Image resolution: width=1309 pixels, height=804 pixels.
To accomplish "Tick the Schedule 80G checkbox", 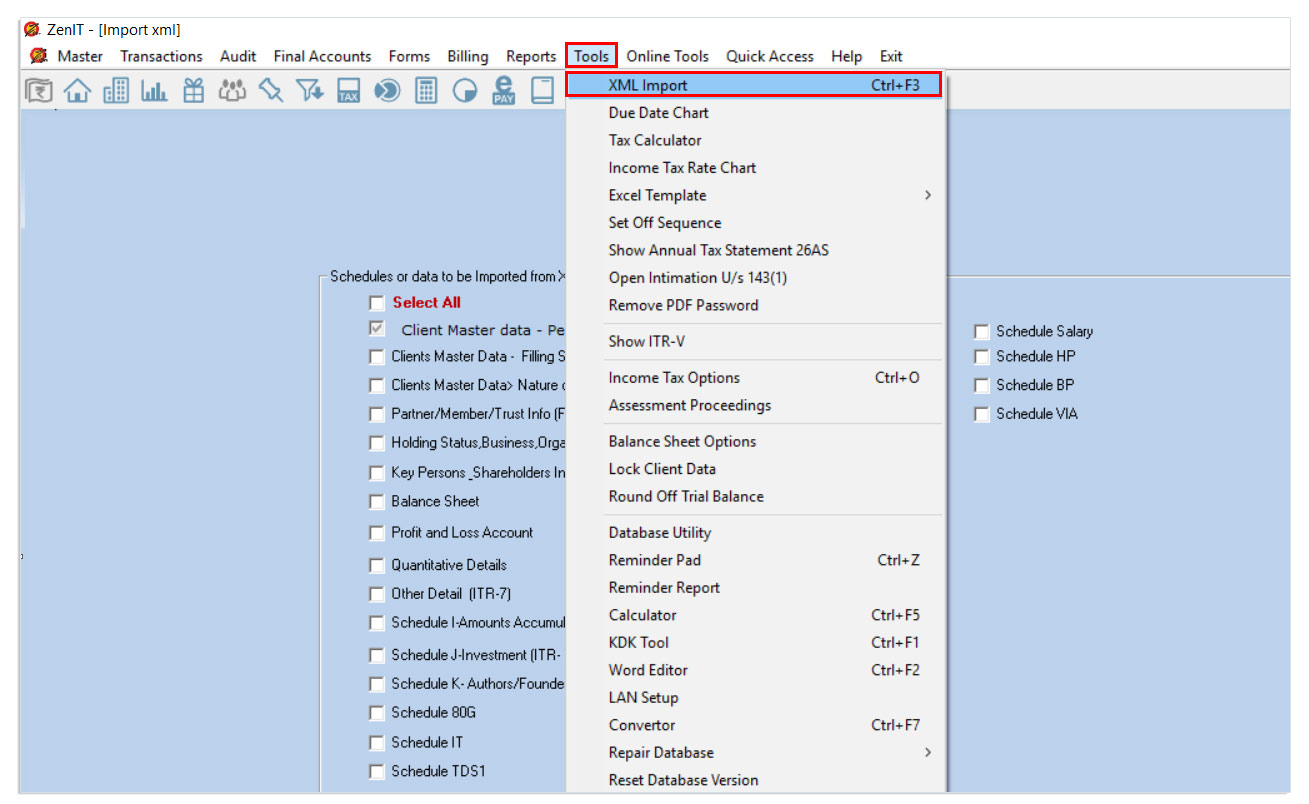I will tap(376, 713).
